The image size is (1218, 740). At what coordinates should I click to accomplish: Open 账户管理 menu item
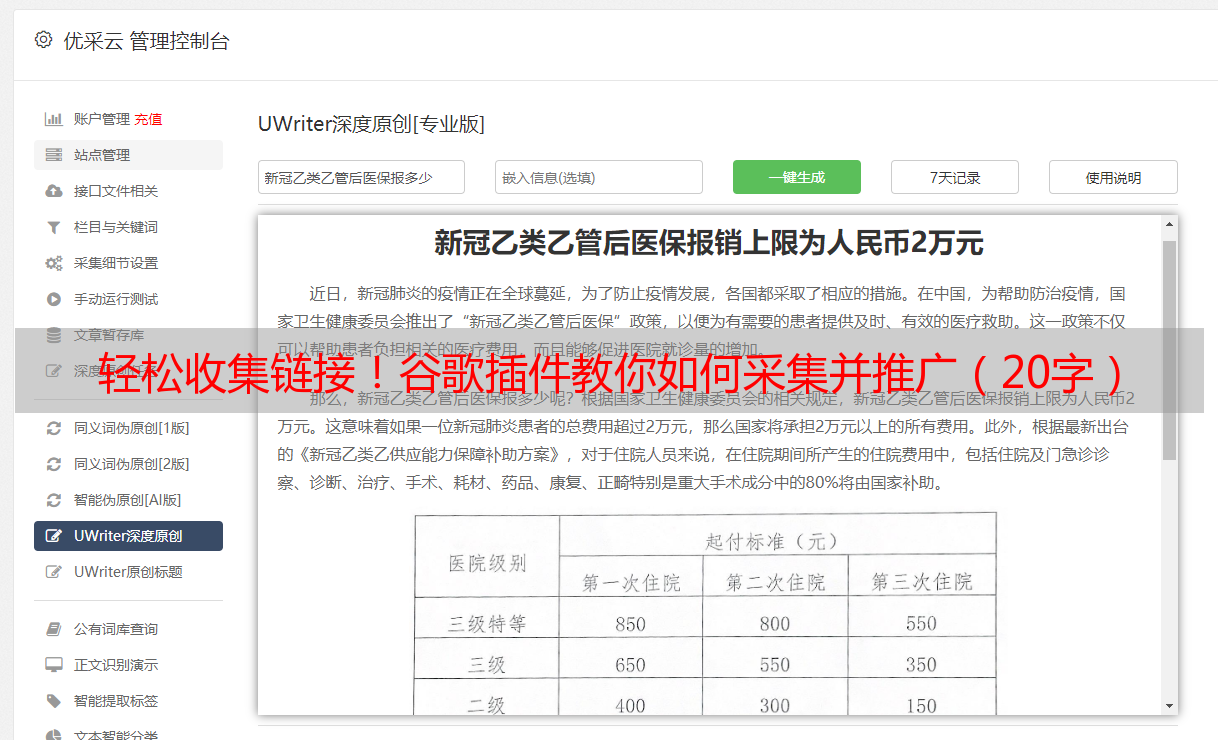point(102,119)
